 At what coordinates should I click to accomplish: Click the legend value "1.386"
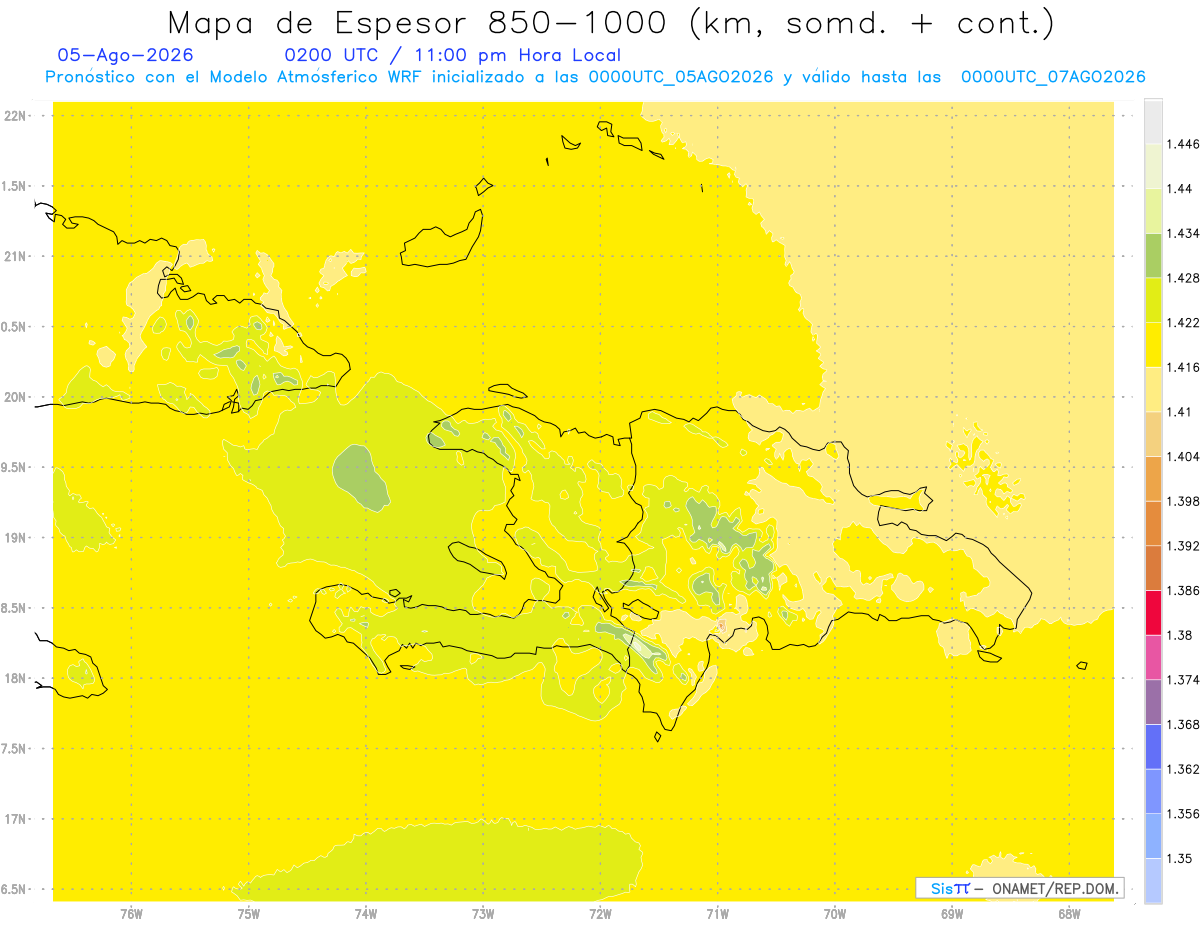pyautogui.click(x=1184, y=590)
